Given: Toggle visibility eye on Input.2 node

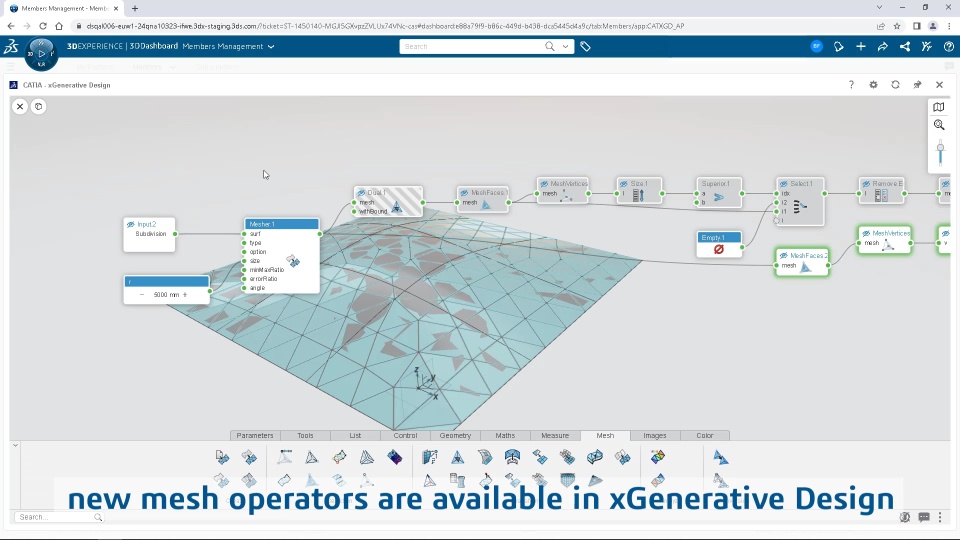Looking at the screenshot, I should click(x=130, y=225).
